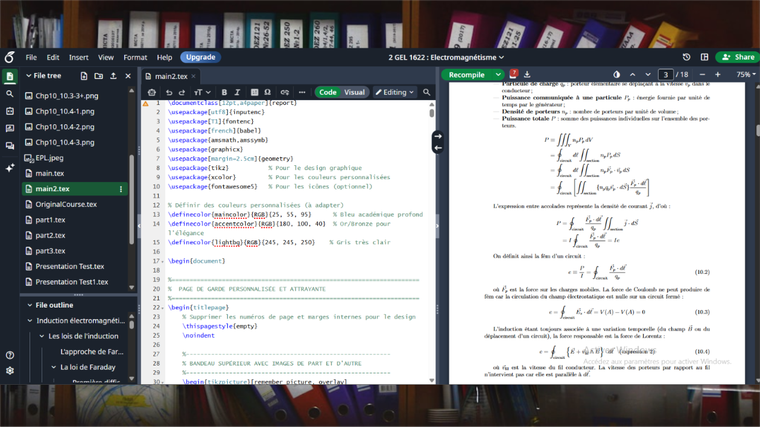The width and height of the screenshot is (760, 427).
Task: Open the Insert menu
Action: (x=79, y=57)
